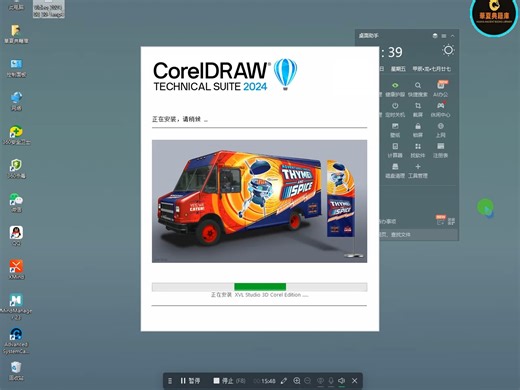
Task: Open the recorder drag-handle menu icon
Action: [x=170, y=380]
